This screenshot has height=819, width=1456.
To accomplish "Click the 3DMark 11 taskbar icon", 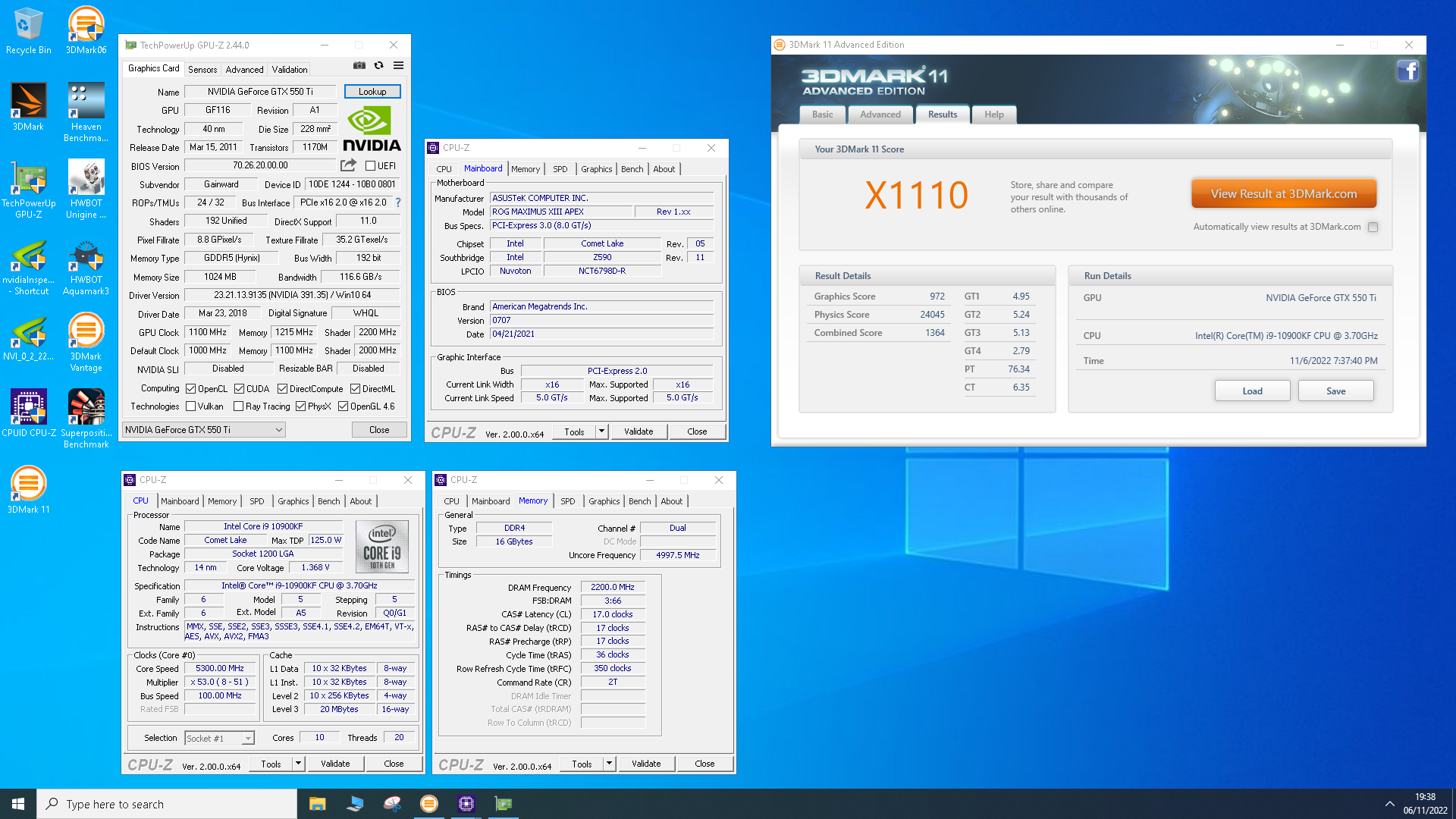I will pyautogui.click(x=429, y=804).
